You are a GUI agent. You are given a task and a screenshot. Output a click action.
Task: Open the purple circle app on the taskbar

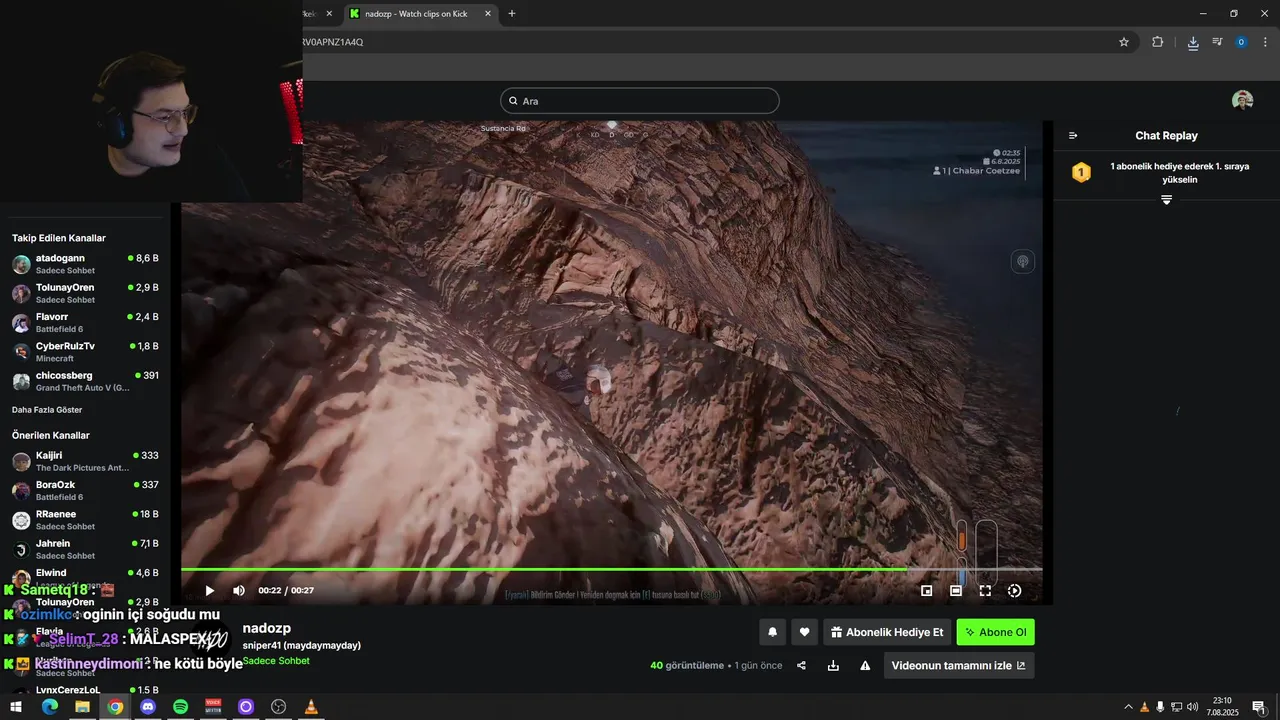point(246,707)
